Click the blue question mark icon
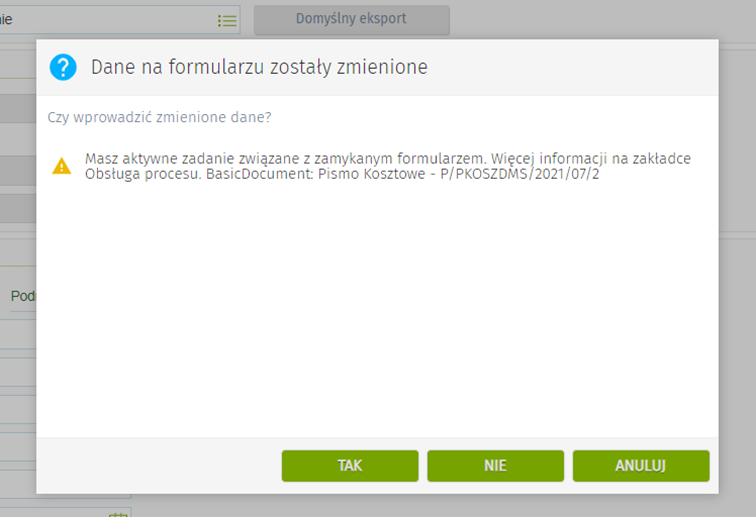The height and width of the screenshot is (517, 756). pyautogui.click(x=63, y=67)
